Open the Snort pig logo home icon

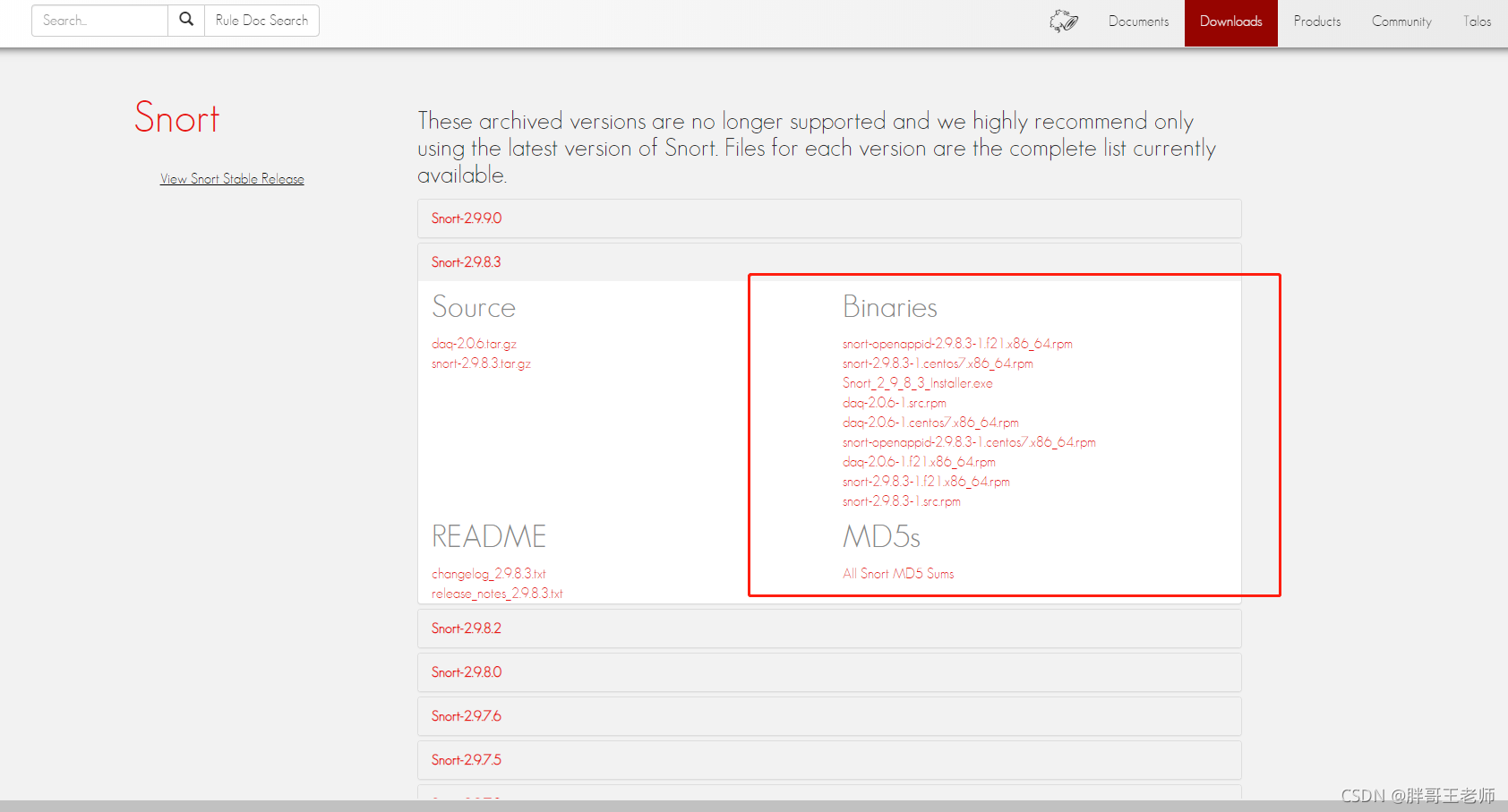pyautogui.click(x=1064, y=21)
